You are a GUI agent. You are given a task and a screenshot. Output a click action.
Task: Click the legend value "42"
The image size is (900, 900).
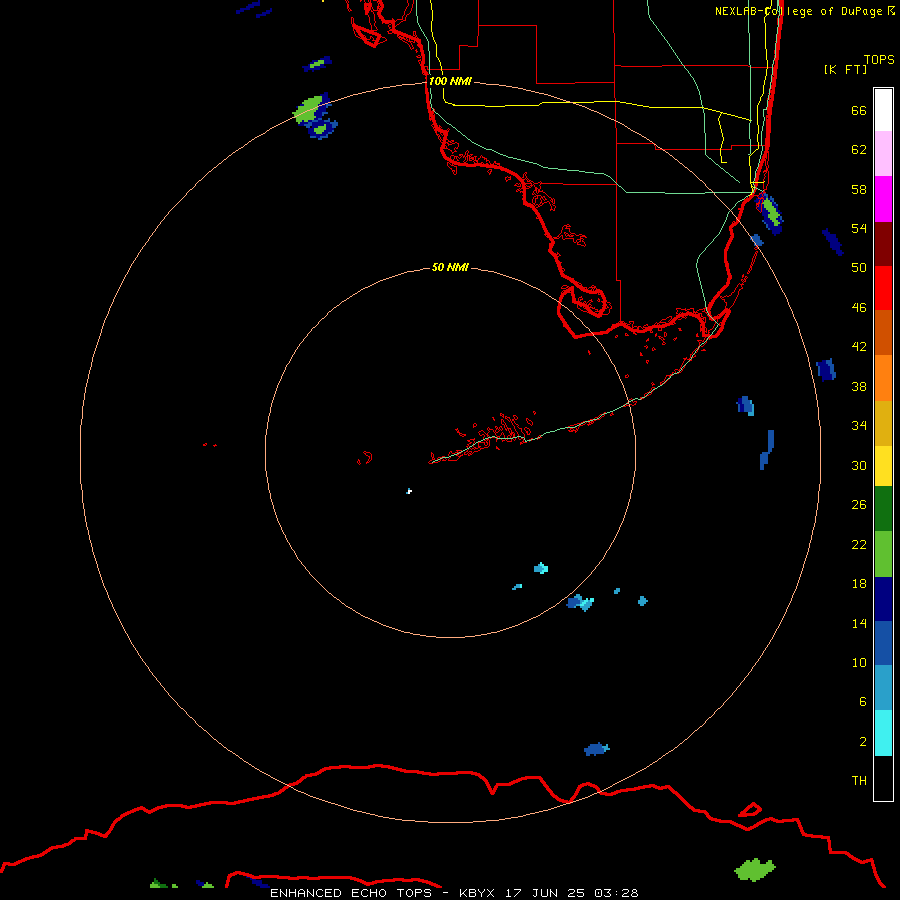click(859, 346)
